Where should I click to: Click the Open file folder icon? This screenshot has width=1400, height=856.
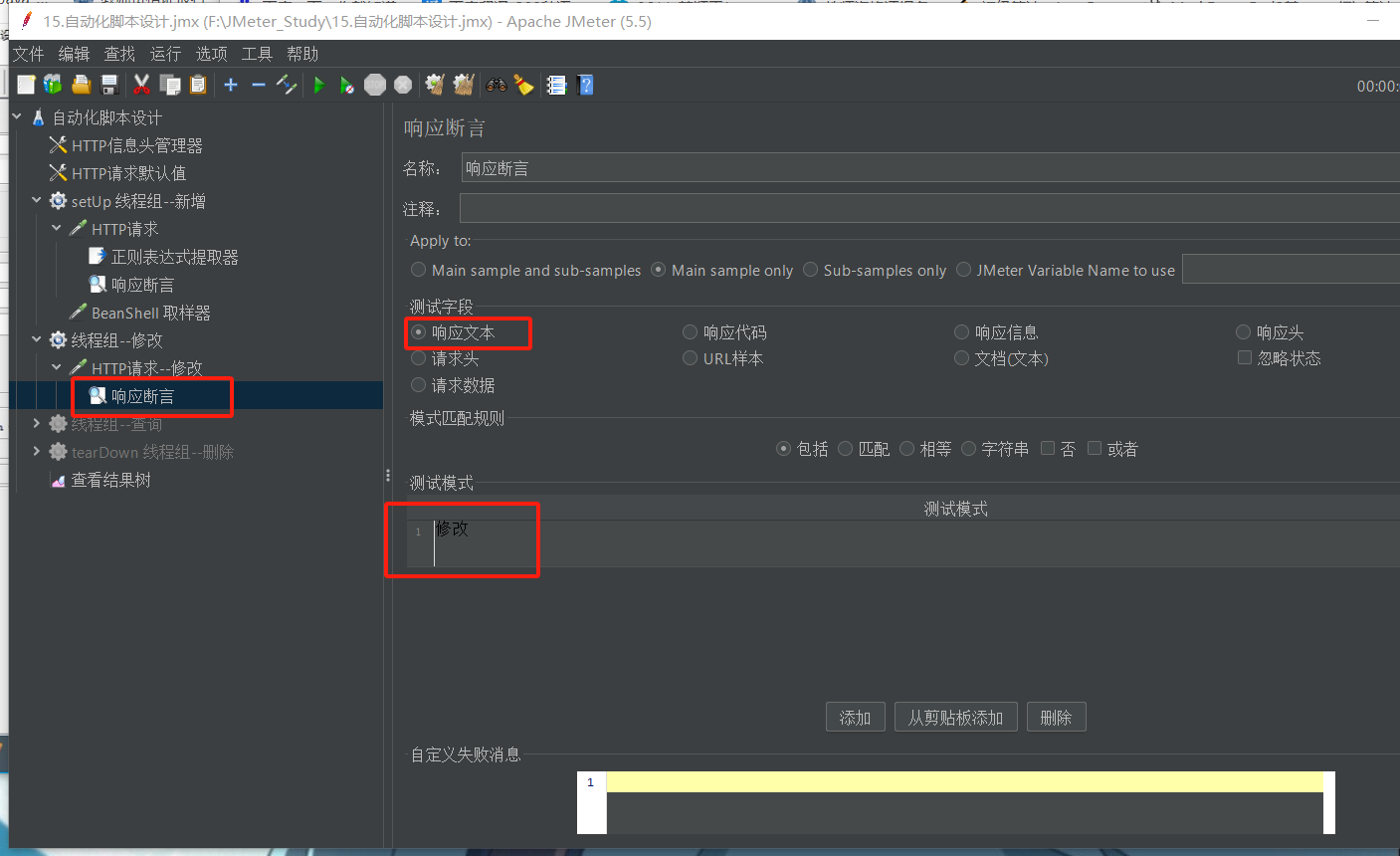82,85
